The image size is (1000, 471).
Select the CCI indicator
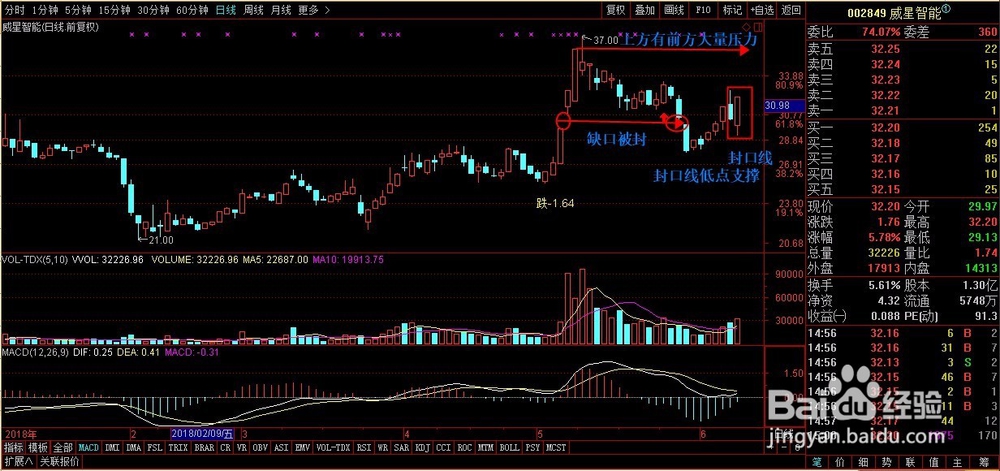445,447
